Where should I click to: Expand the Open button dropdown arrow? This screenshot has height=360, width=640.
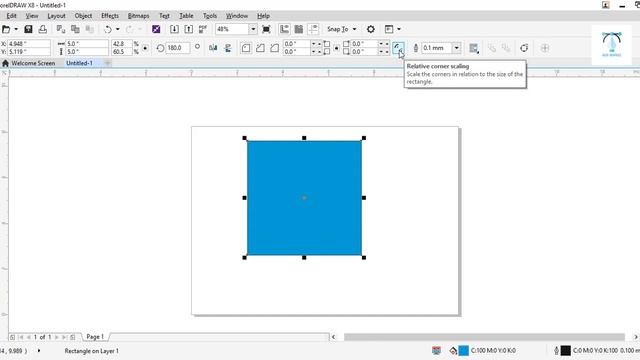pos(16,29)
